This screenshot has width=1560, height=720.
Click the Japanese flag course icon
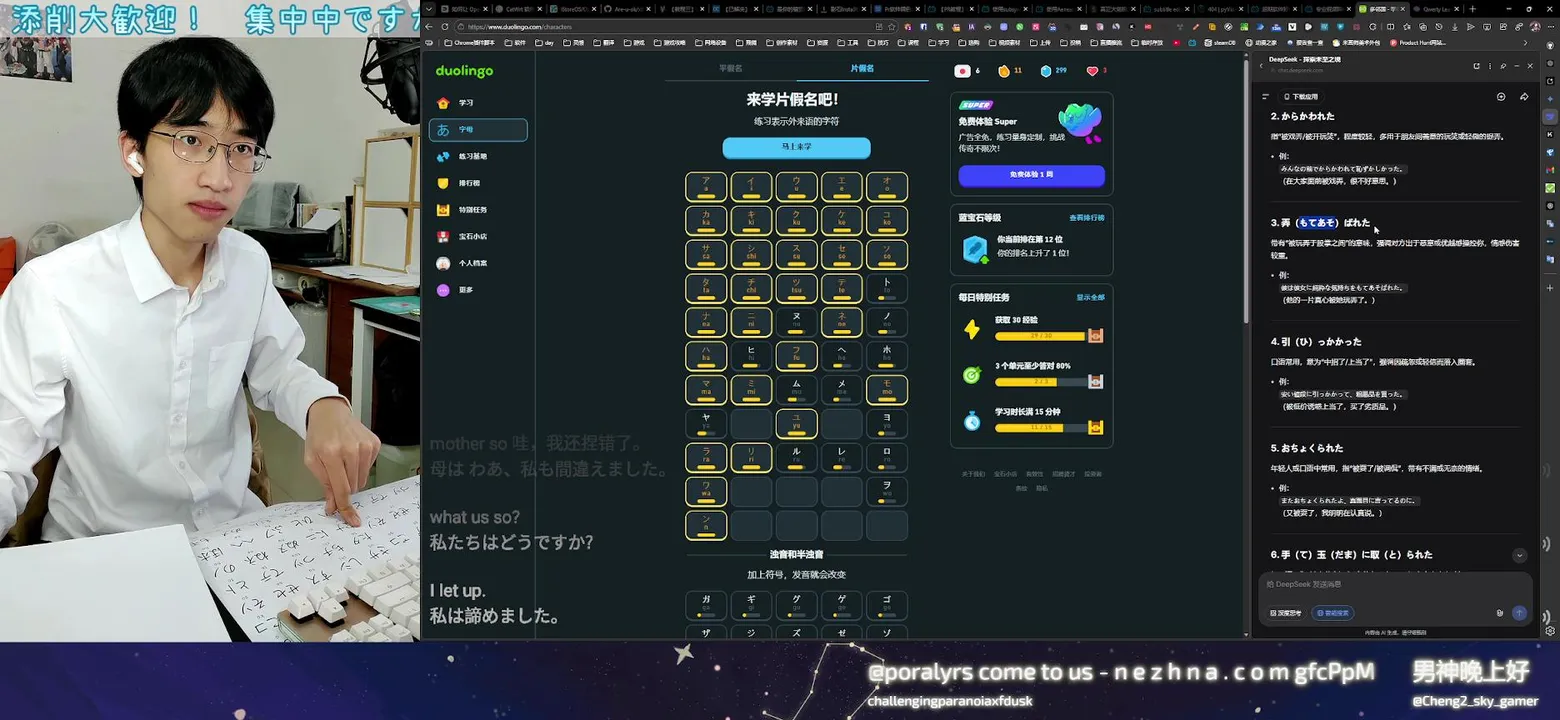[962, 71]
